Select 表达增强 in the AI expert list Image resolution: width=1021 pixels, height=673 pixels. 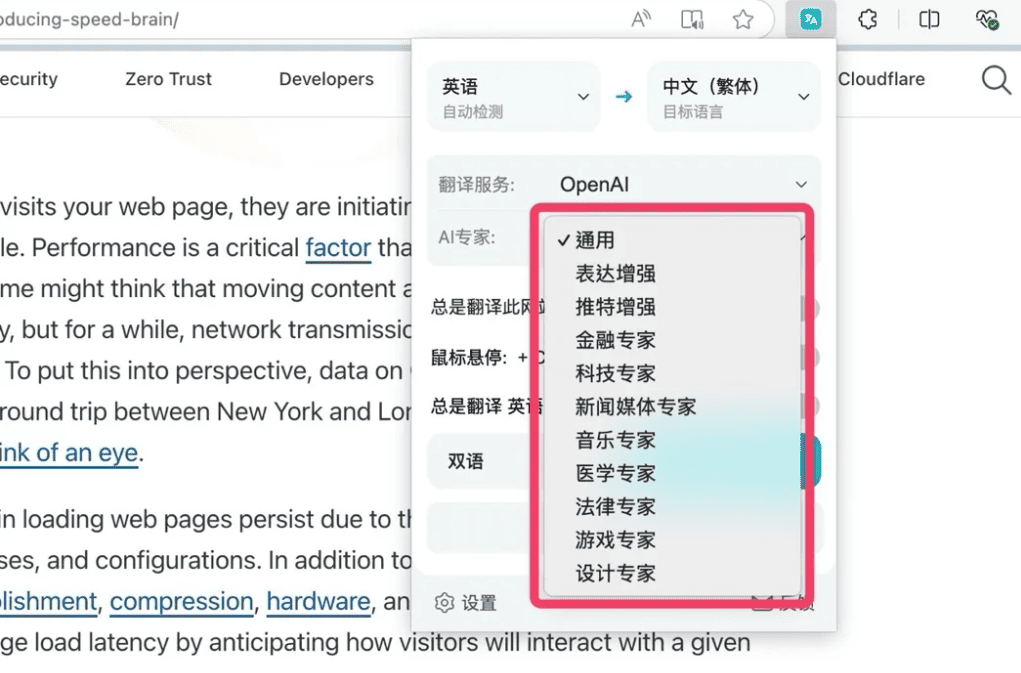(x=673, y=273)
